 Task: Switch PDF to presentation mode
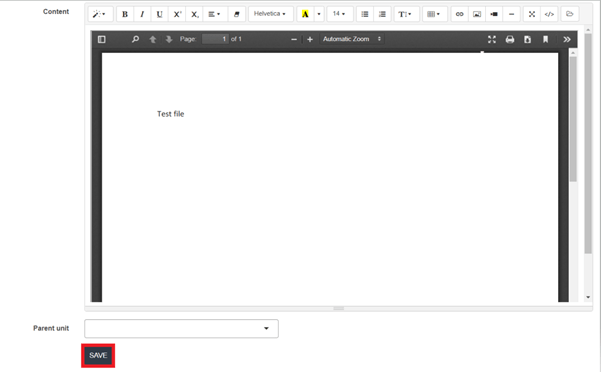[492, 39]
